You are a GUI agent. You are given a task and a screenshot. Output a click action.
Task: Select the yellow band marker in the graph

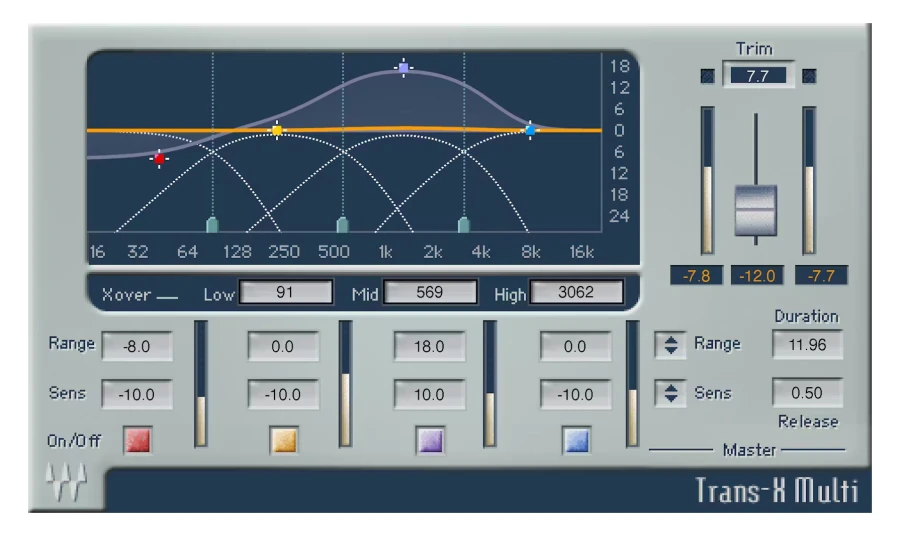pyautogui.click(x=277, y=130)
